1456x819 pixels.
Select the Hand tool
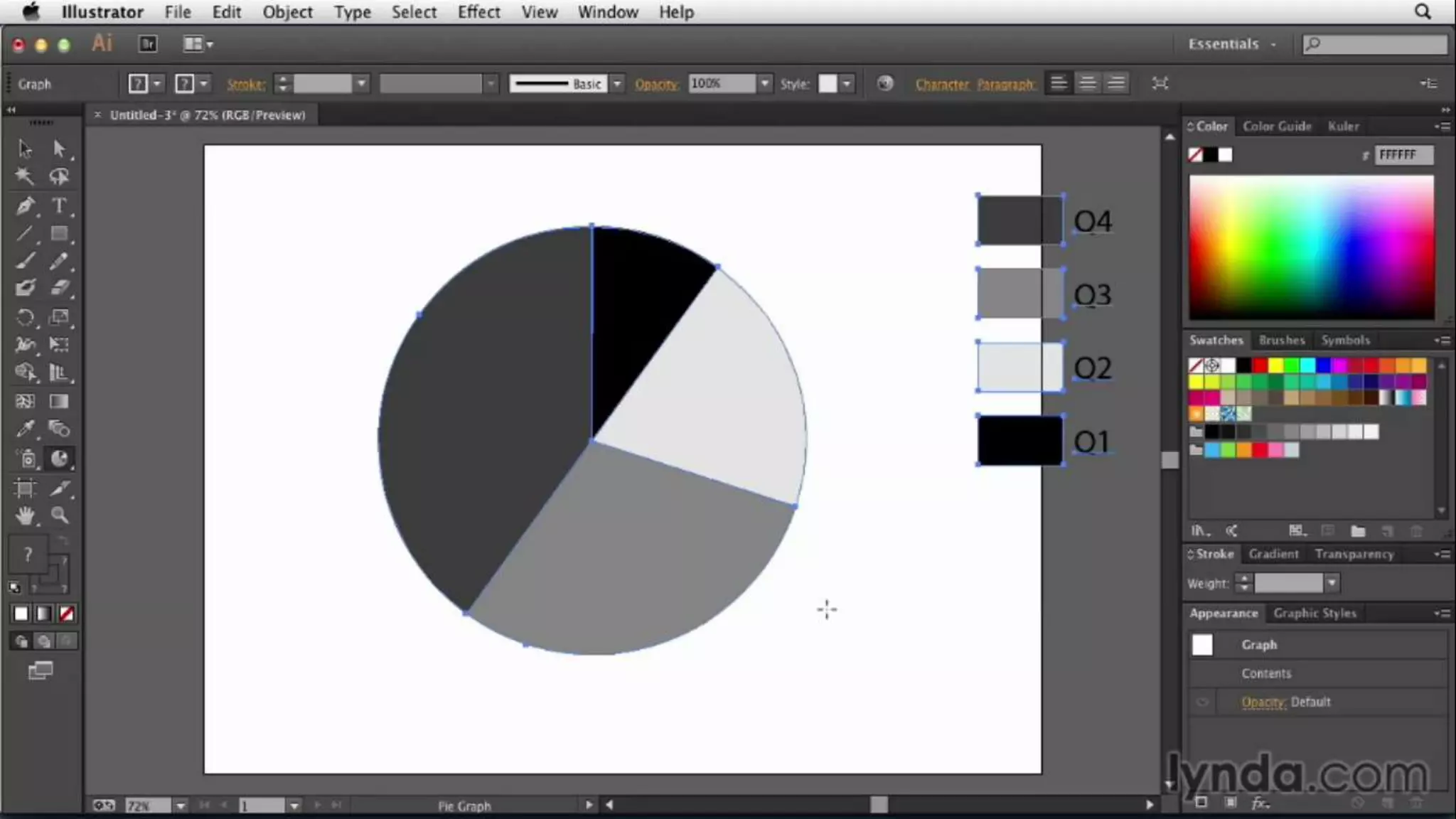click(26, 516)
